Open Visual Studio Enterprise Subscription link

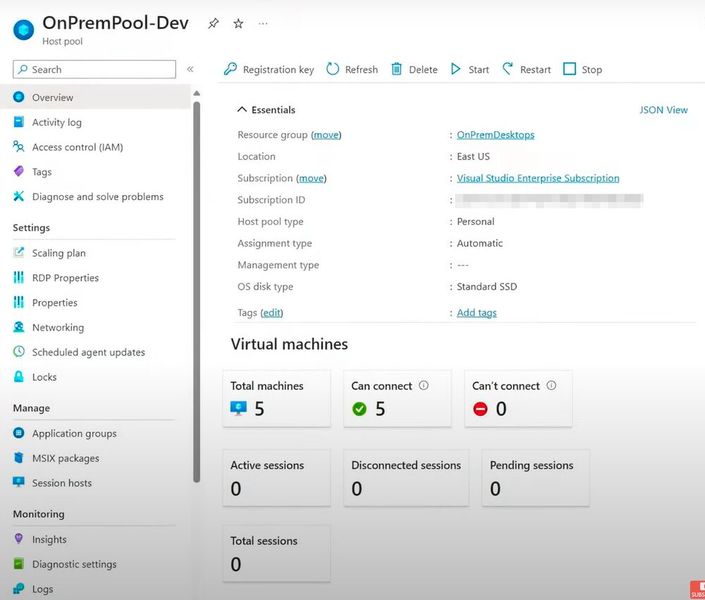pyautogui.click(x=538, y=178)
